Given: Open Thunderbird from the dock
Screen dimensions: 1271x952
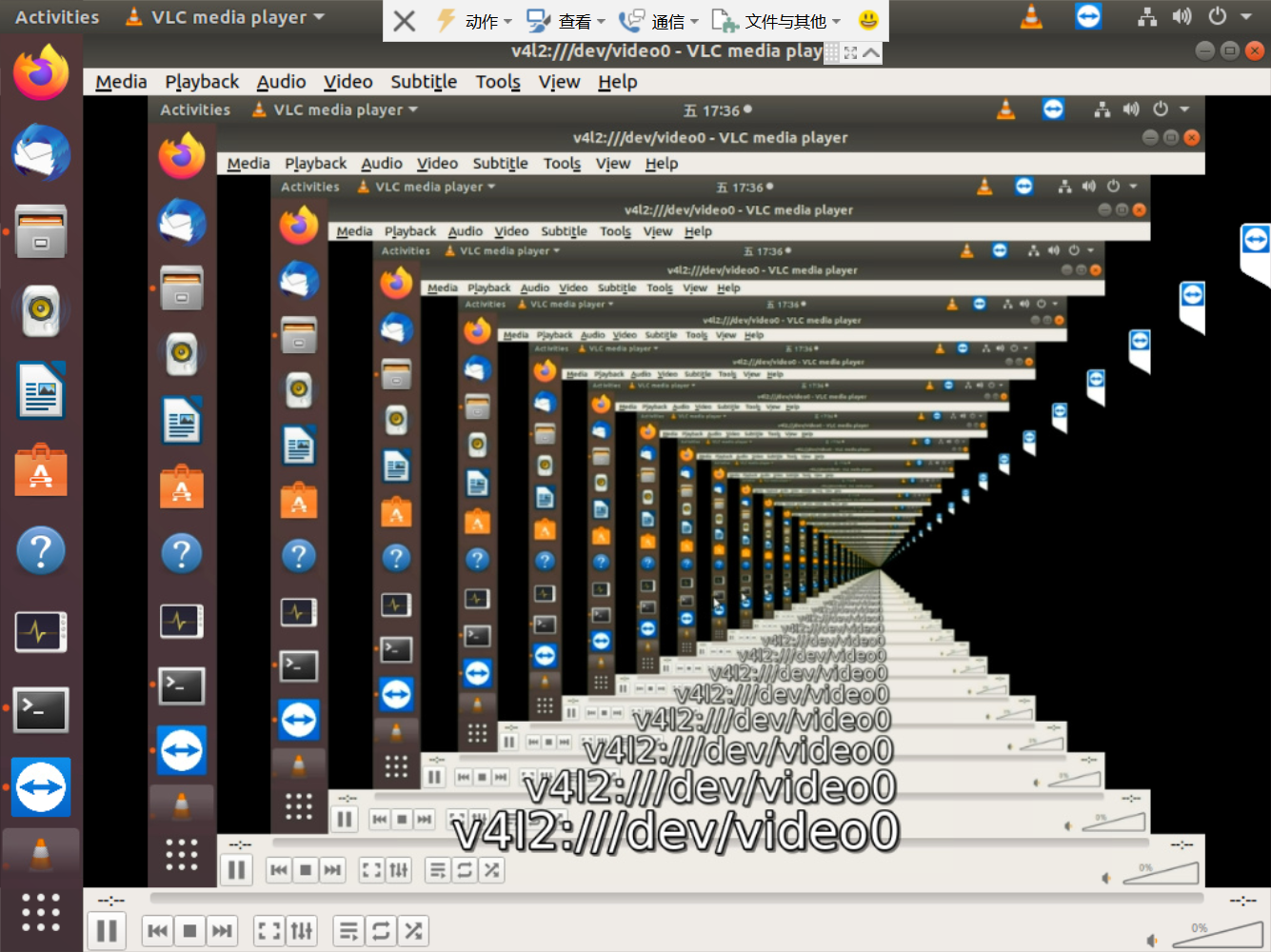Looking at the screenshot, I should pyautogui.click(x=41, y=152).
